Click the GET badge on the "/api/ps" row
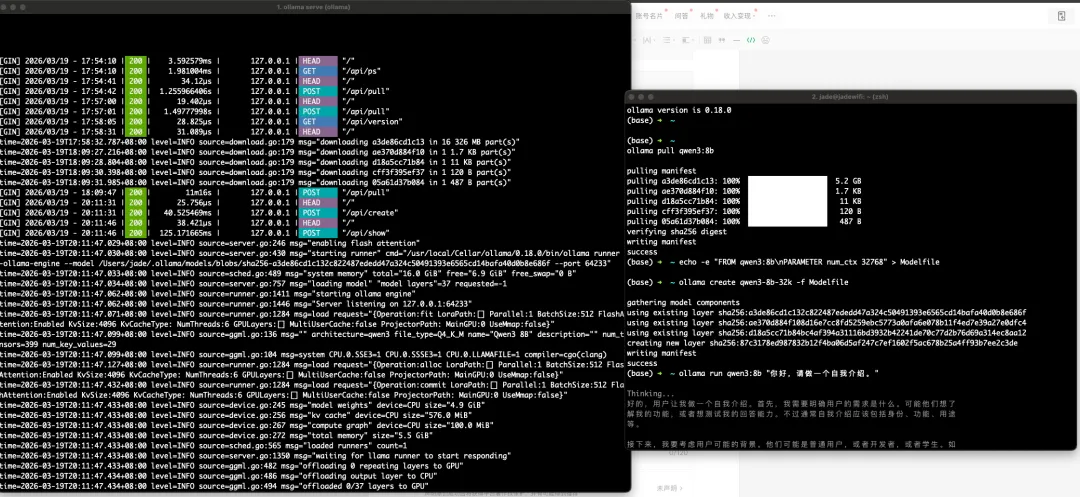Screen dimensions: 1080x497 click(x=318, y=71)
